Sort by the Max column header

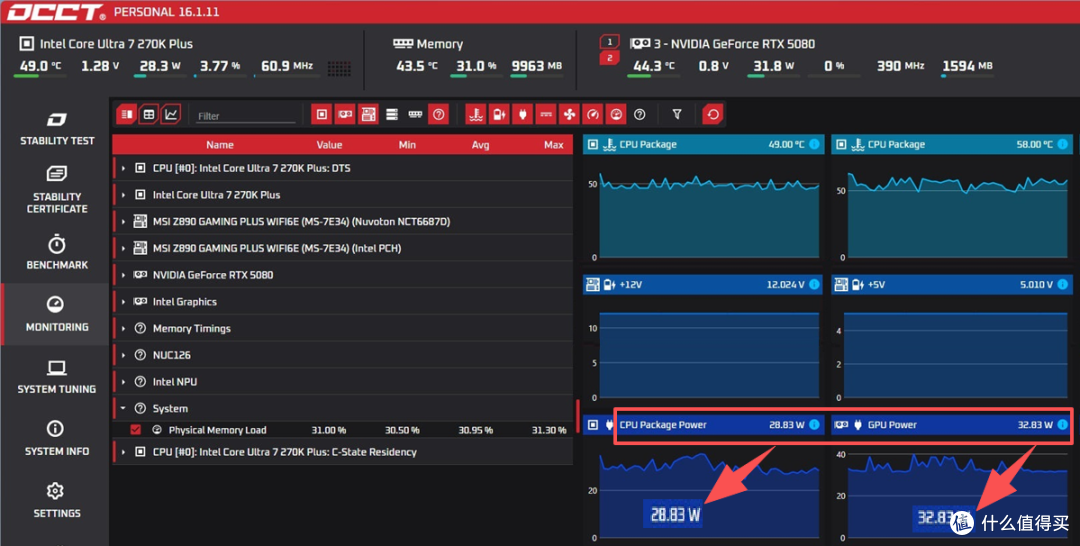coord(554,145)
